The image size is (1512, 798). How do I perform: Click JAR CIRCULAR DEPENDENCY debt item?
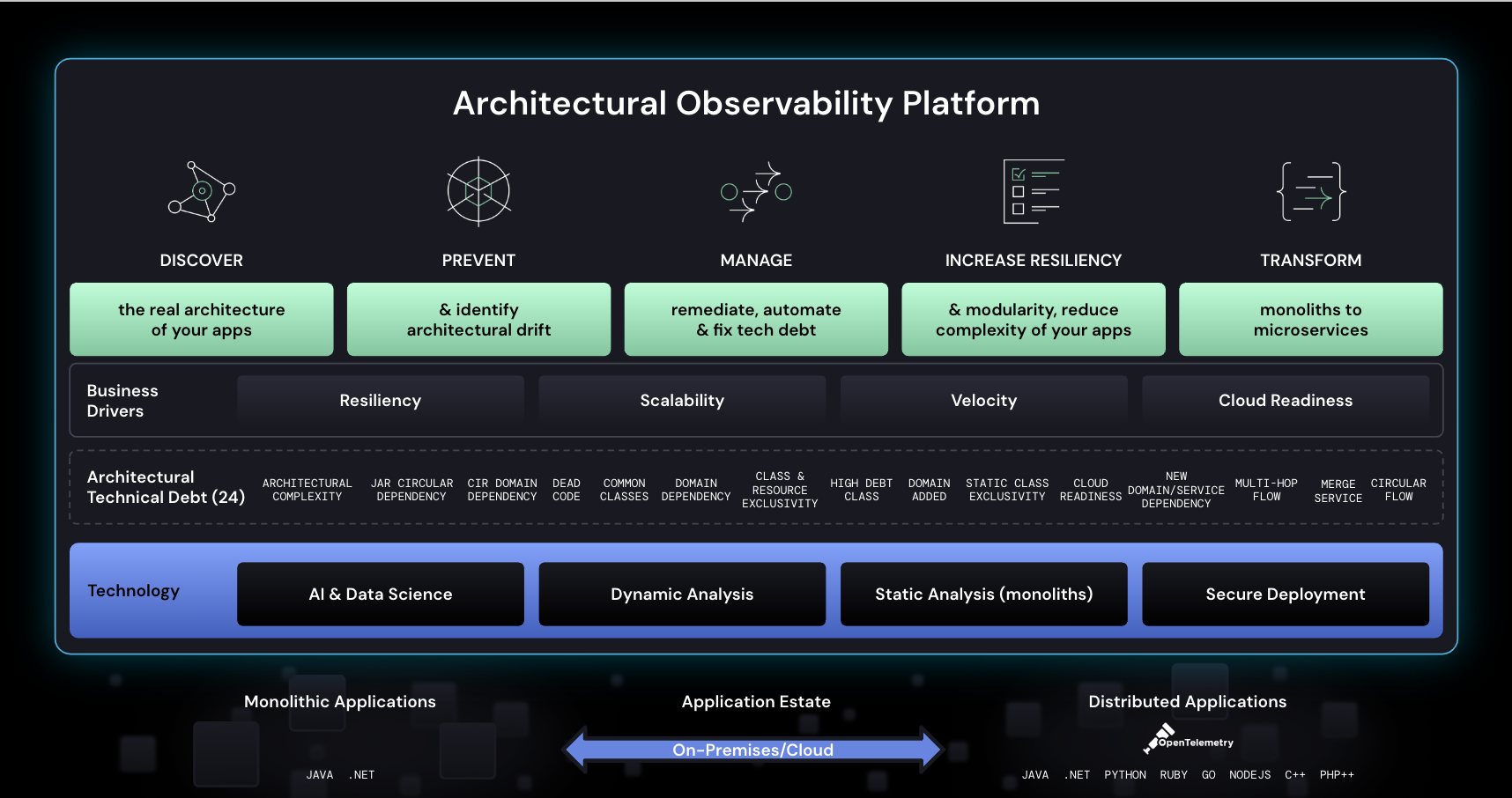tap(411, 490)
